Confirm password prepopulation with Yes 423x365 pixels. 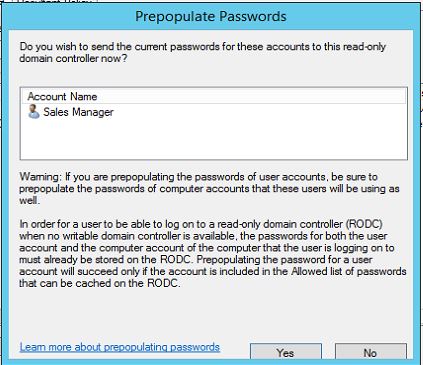(x=286, y=352)
